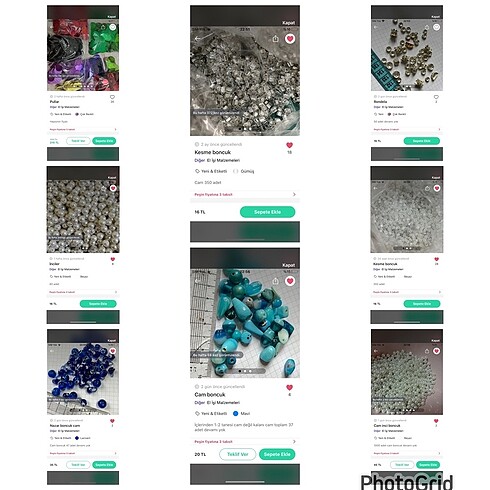The width and height of the screenshot is (490, 490).
Task: Tap Kapat above the Cam boncuk listing
Action: click(288, 265)
